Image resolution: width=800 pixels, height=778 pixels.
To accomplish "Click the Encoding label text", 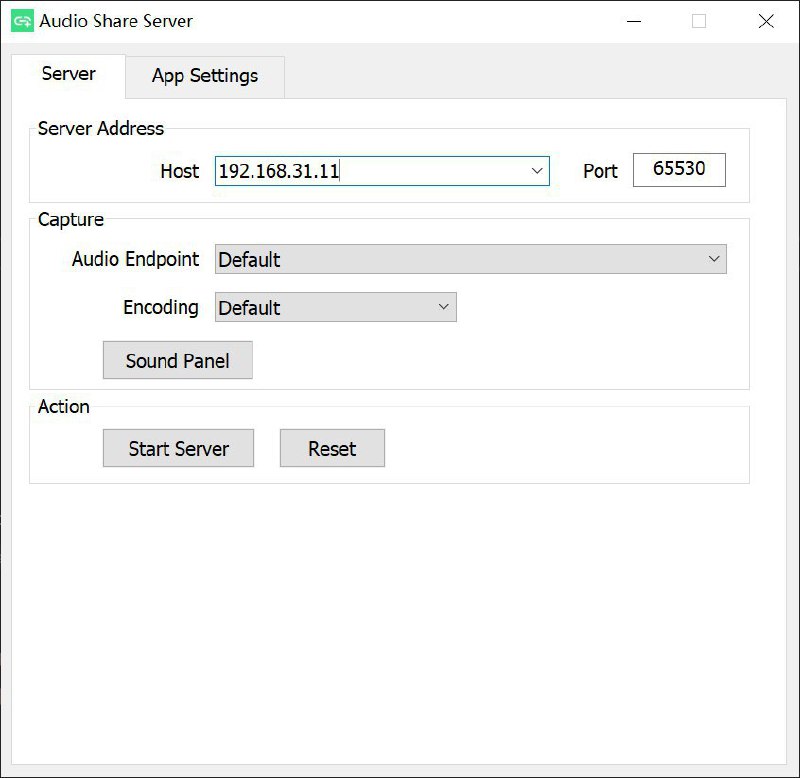I will tap(160, 307).
